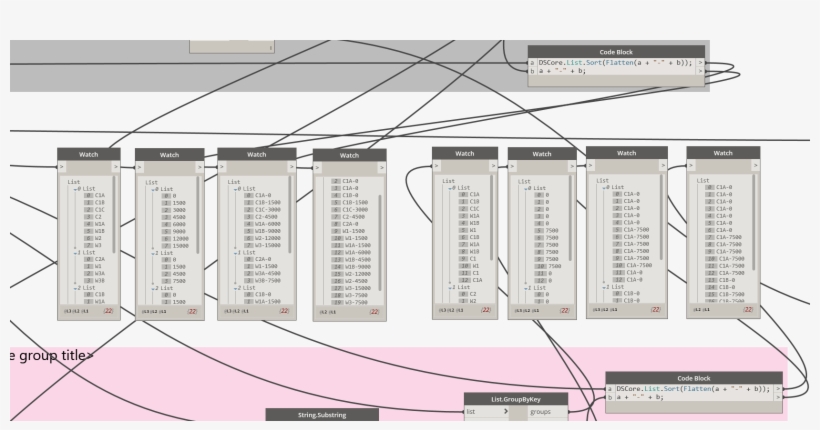
Task: Click input port 'b' of the upper Code Block
Action: point(532,71)
